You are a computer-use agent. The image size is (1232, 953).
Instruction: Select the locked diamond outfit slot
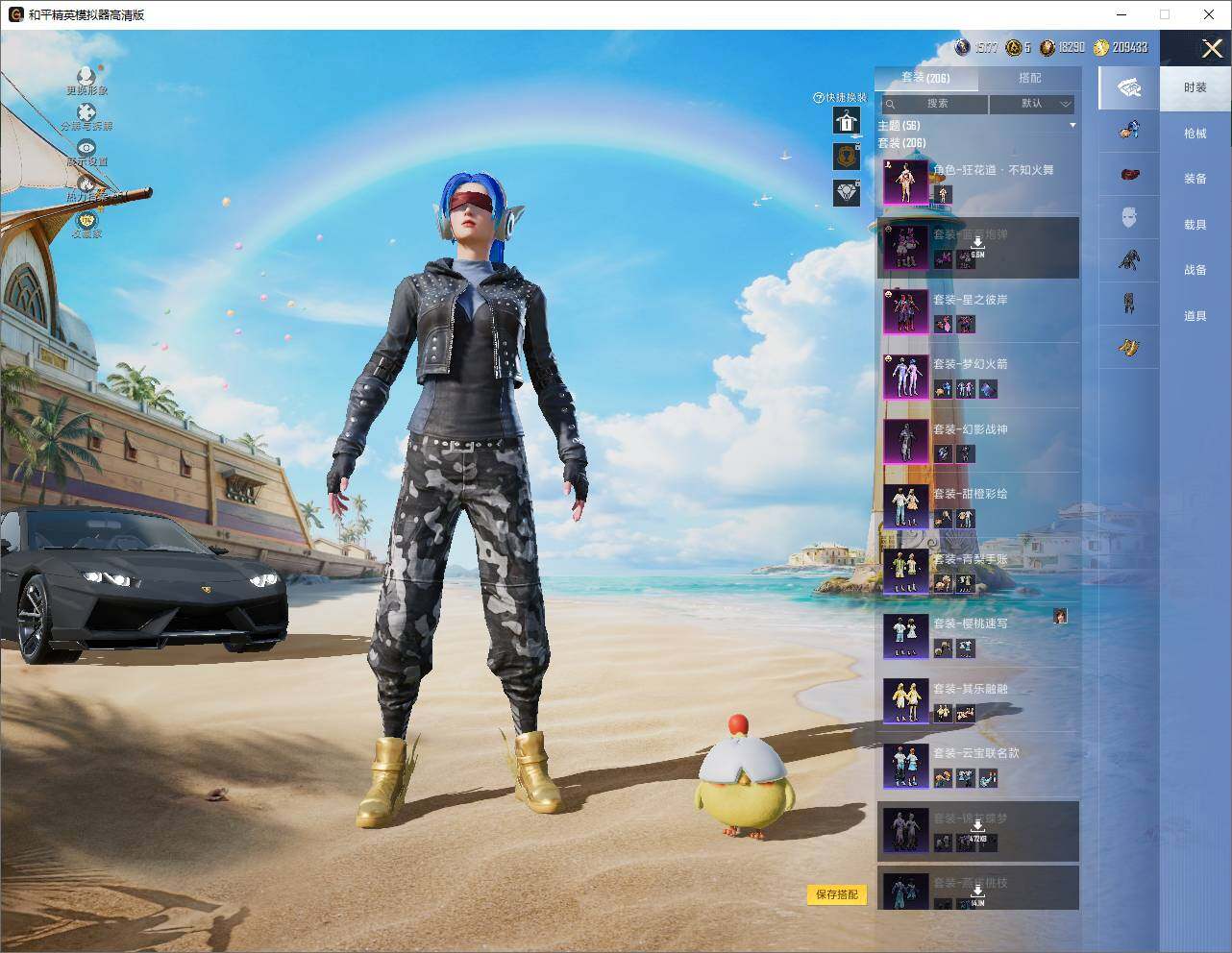click(847, 192)
